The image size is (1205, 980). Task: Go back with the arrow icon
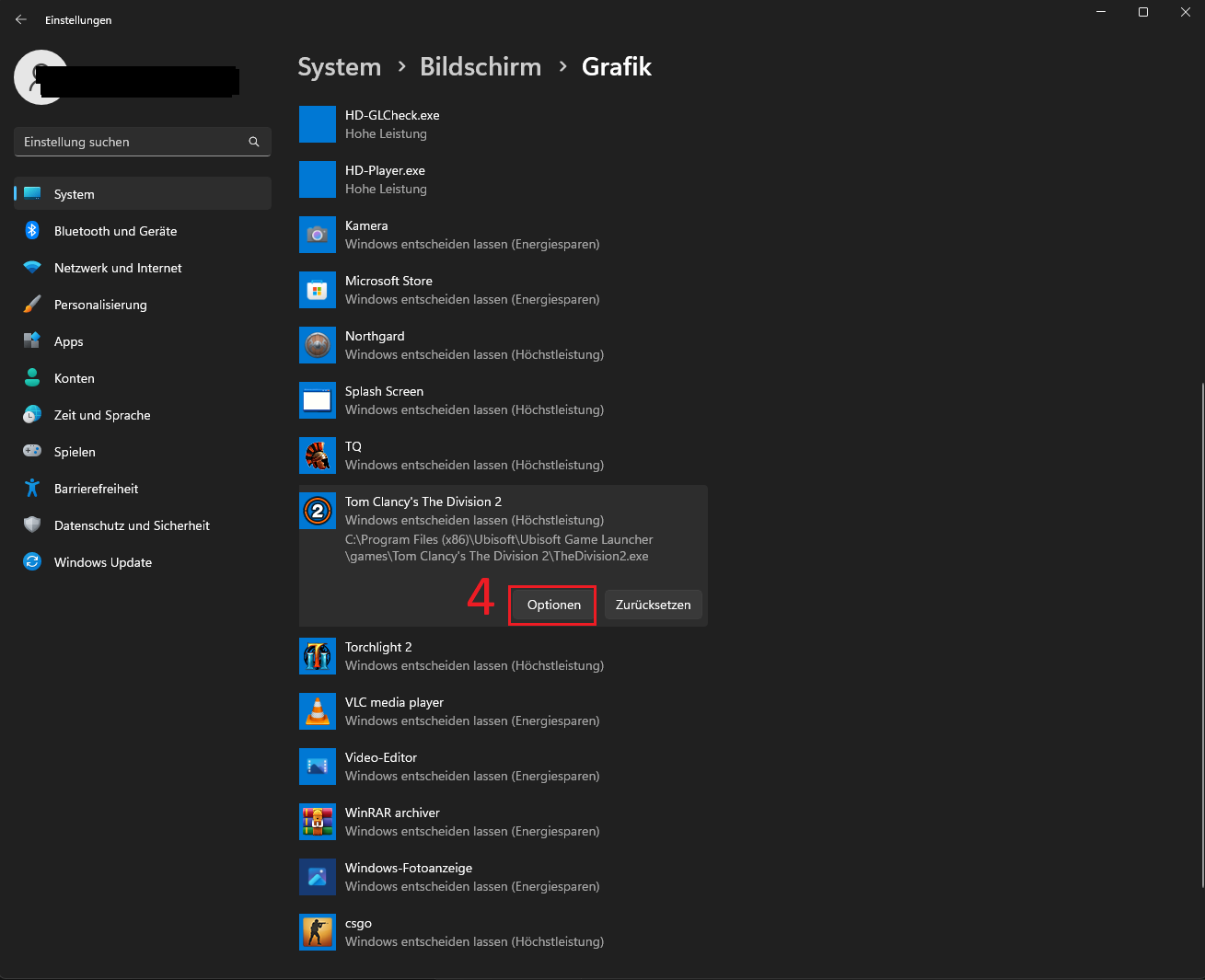(21, 19)
